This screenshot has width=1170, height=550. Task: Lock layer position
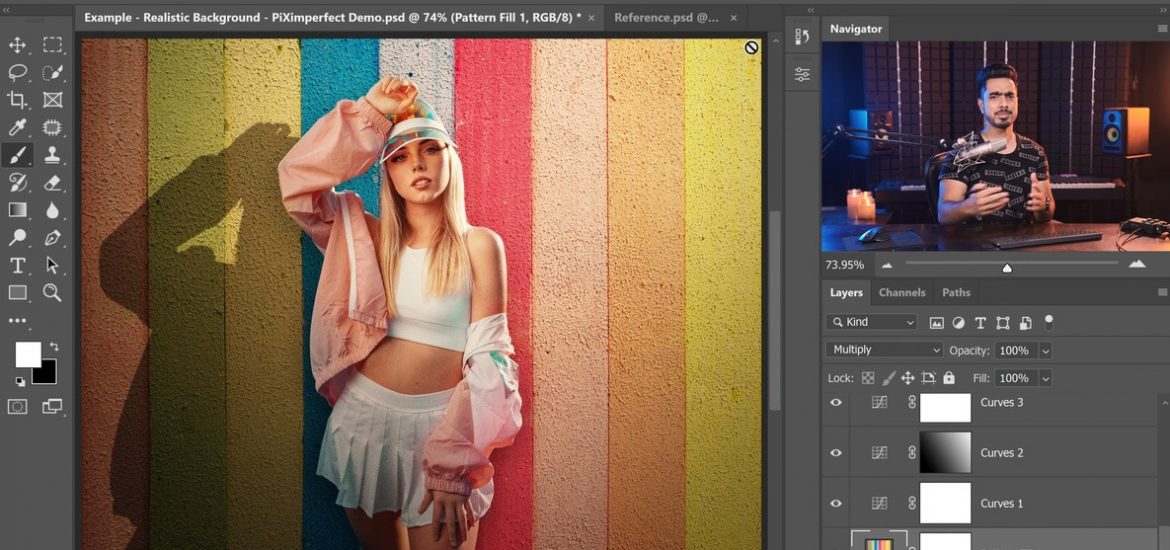[908, 378]
